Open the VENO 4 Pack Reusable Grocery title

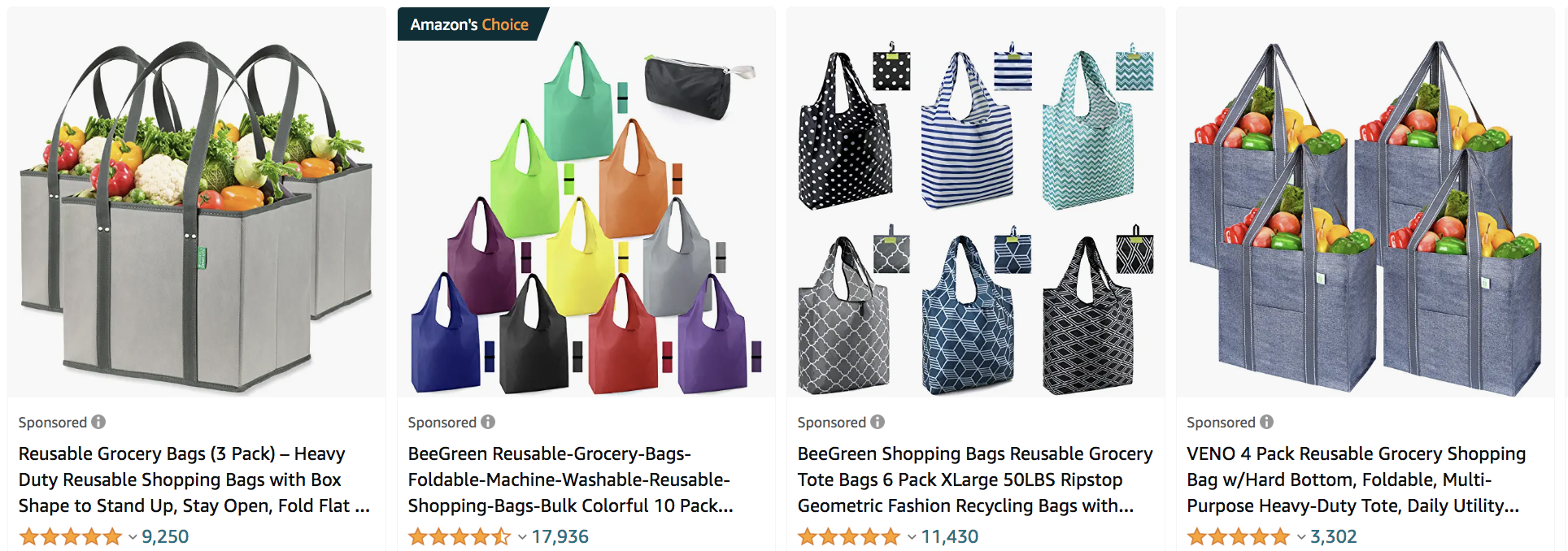[x=1356, y=479]
